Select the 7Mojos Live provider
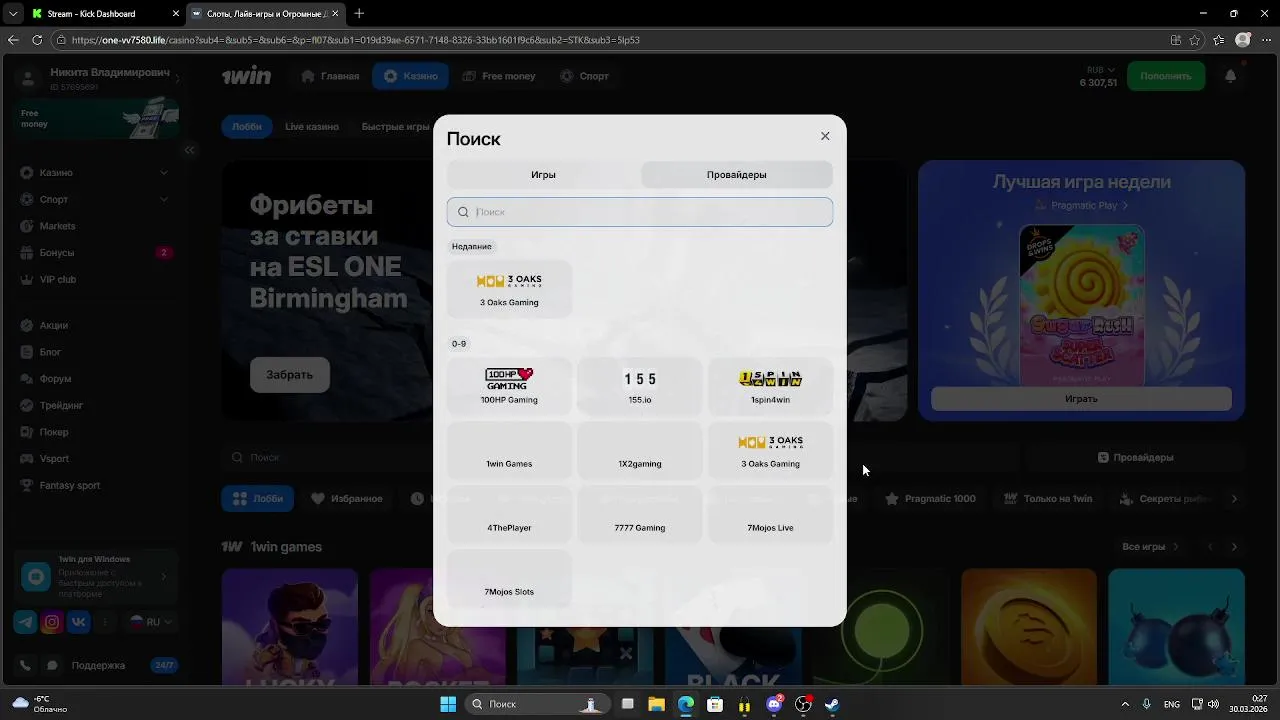Viewport: 1280px width, 720px height. [770, 514]
